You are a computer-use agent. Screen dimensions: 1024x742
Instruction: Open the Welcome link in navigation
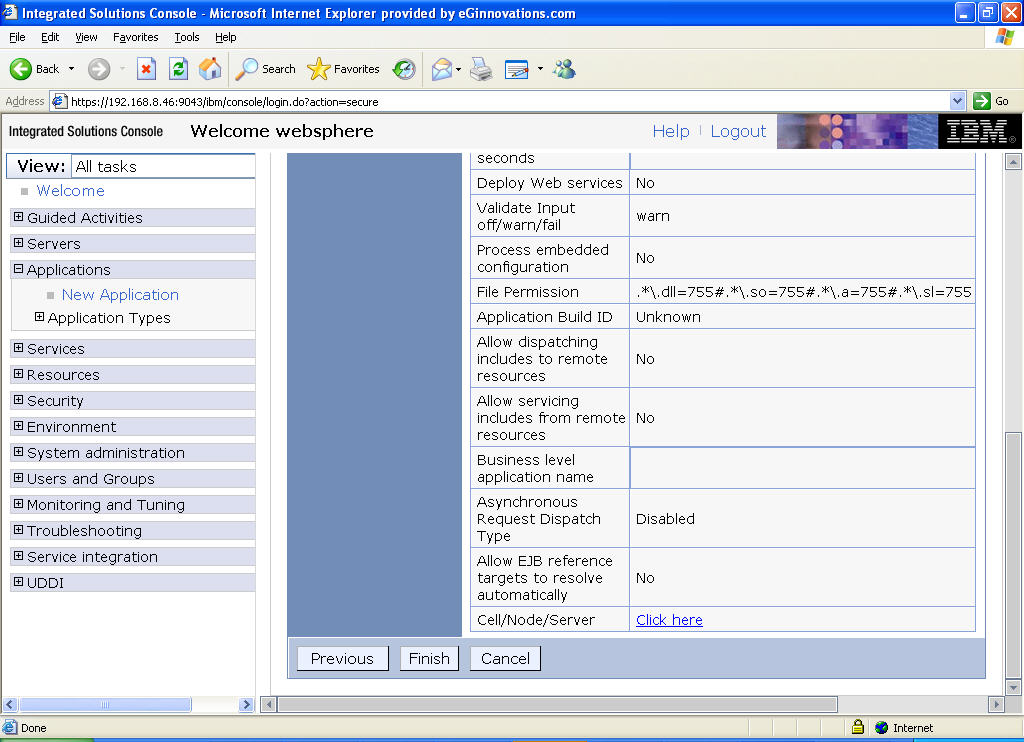click(71, 191)
